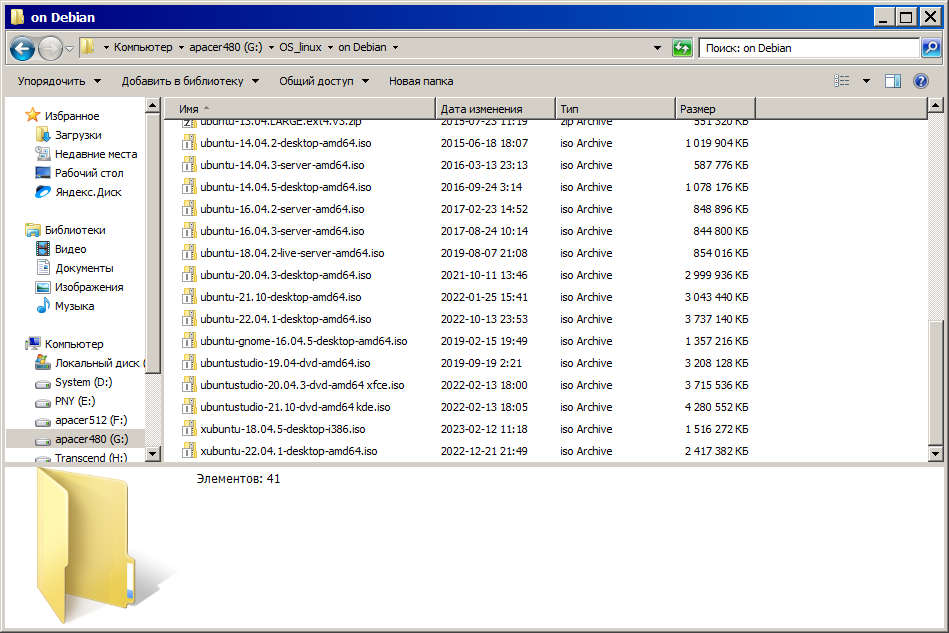
Task: Click archive icon of ubuntu-14.04.2-desktop-amd64.iso
Action: [x=189, y=143]
